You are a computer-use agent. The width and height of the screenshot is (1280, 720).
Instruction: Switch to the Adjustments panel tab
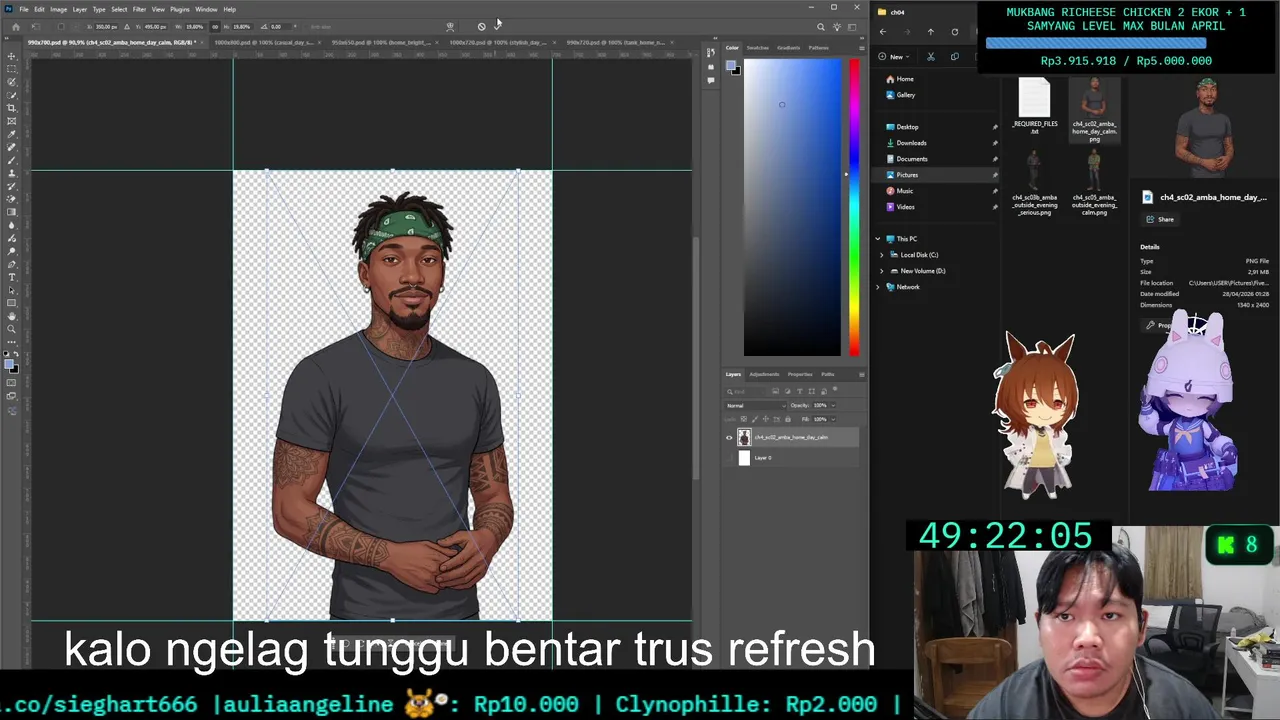click(764, 374)
